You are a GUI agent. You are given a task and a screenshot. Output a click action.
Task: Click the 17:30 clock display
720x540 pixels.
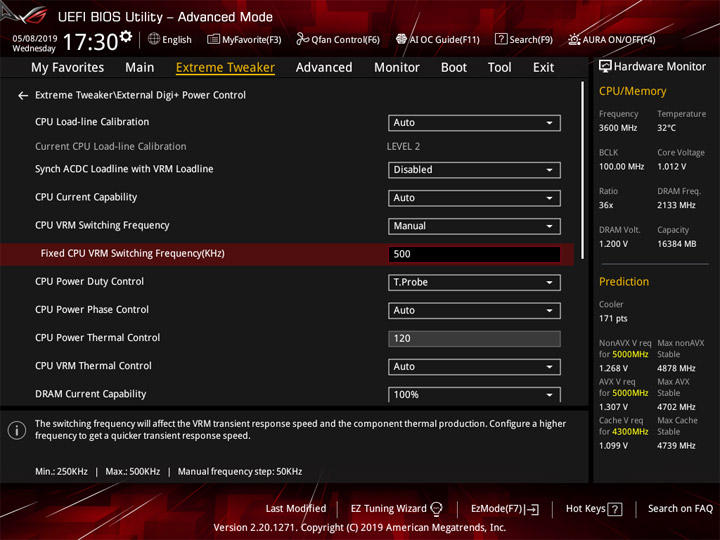(x=90, y=42)
